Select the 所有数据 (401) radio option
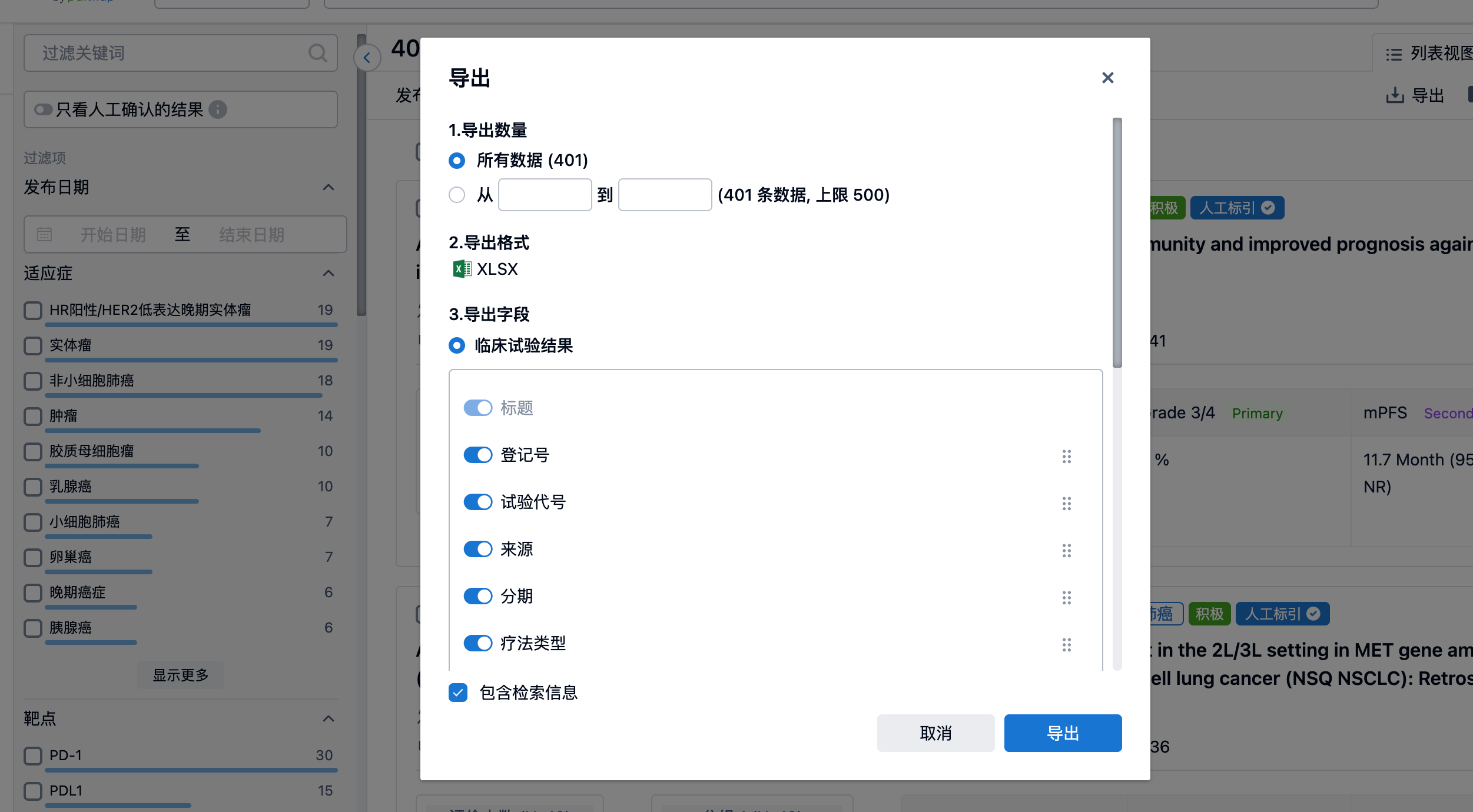The width and height of the screenshot is (1473, 812). [457, 160]
